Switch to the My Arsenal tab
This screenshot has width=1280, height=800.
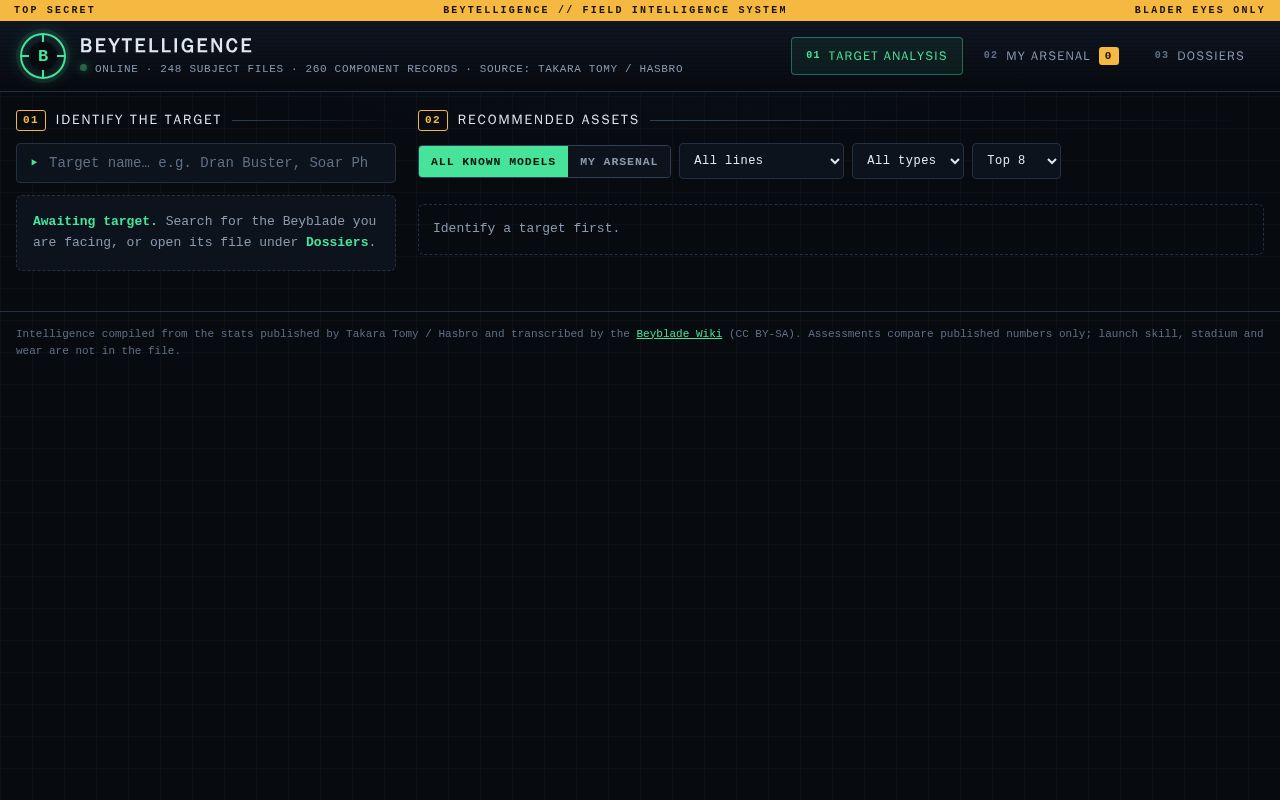click(1051, 56)
